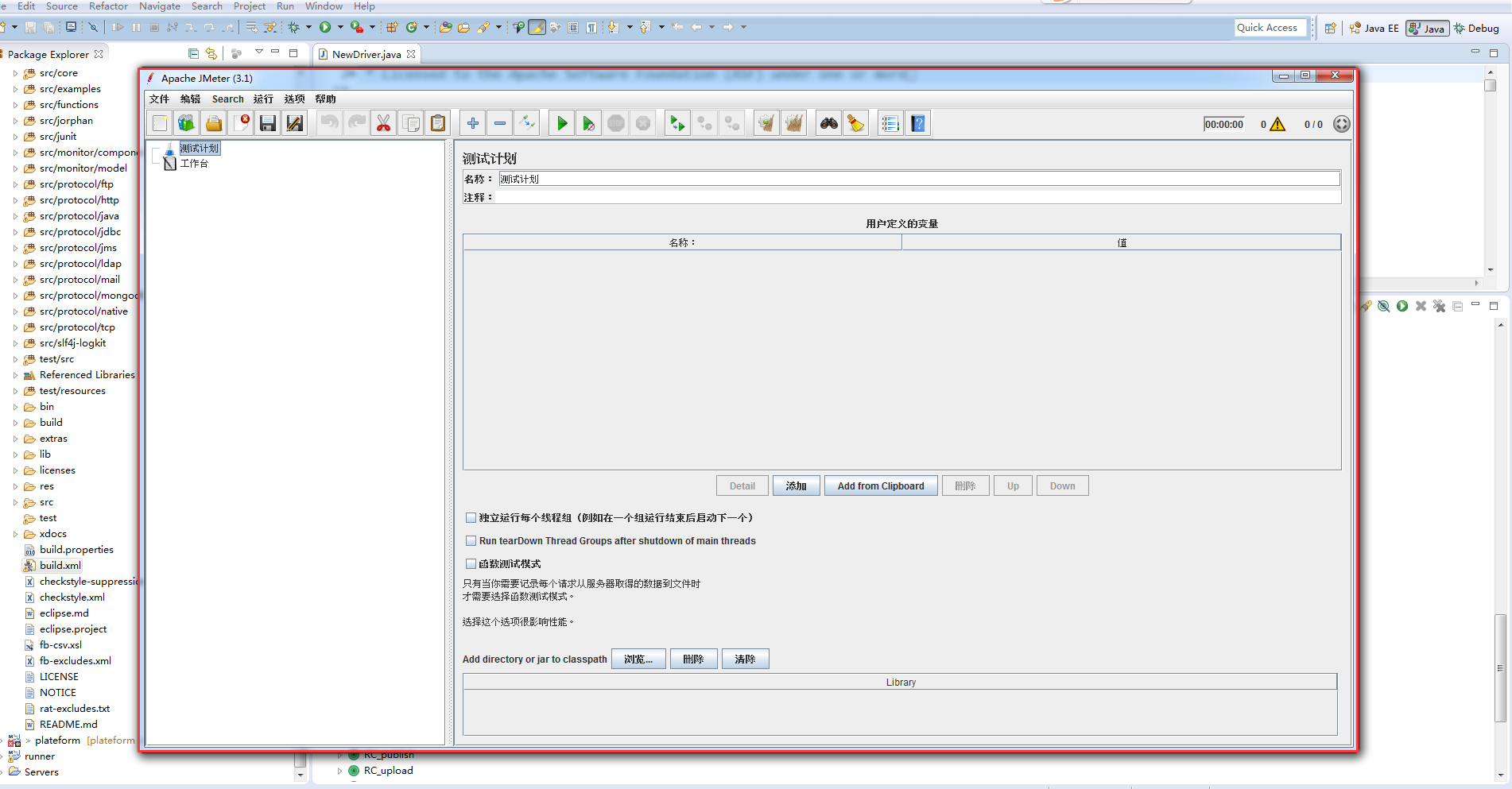Open the dropdown arrow next to Eclipse Run button

coord(340,27)
